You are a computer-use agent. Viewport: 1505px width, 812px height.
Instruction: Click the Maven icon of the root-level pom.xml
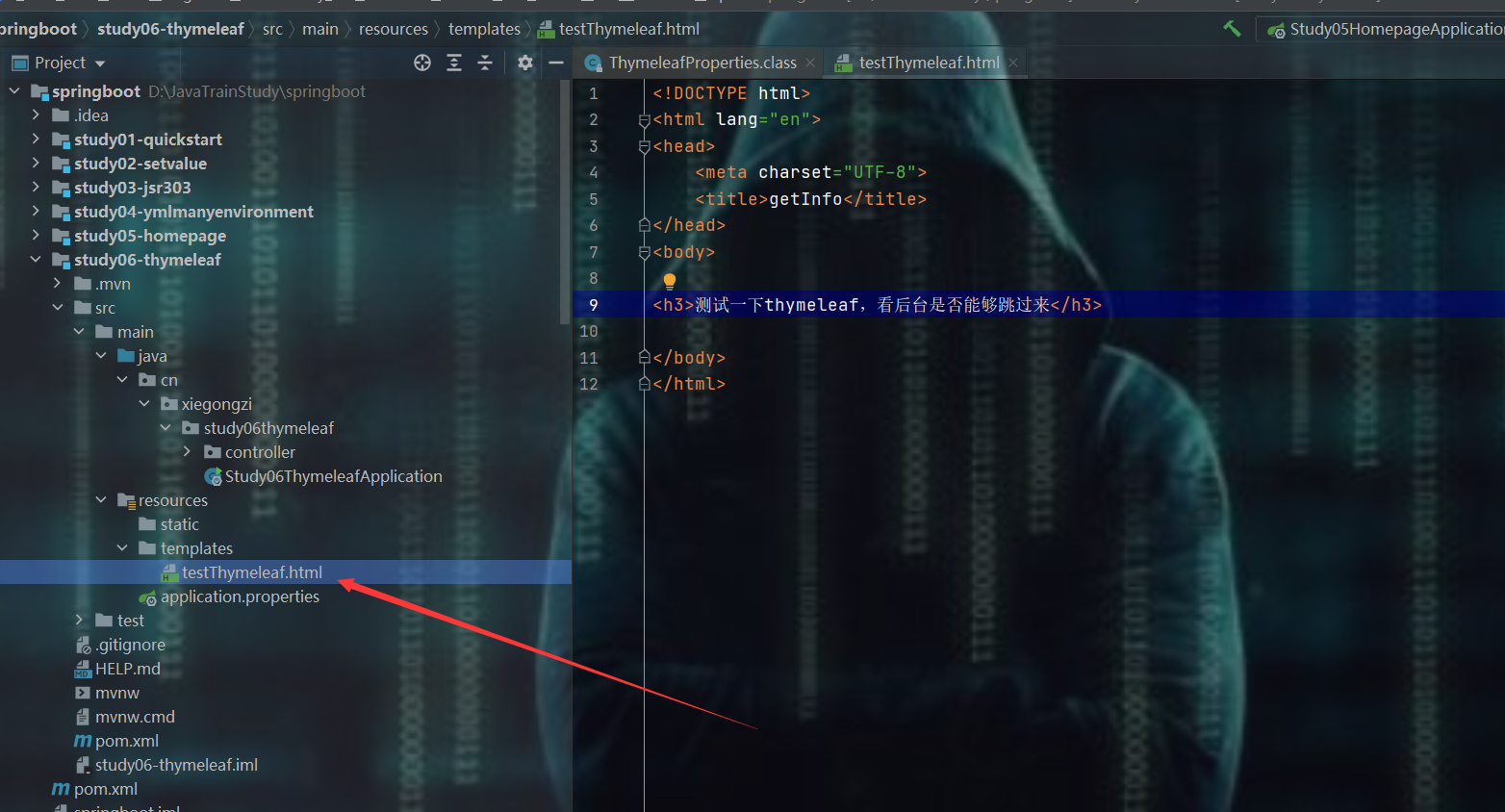[x=62, y=789]
